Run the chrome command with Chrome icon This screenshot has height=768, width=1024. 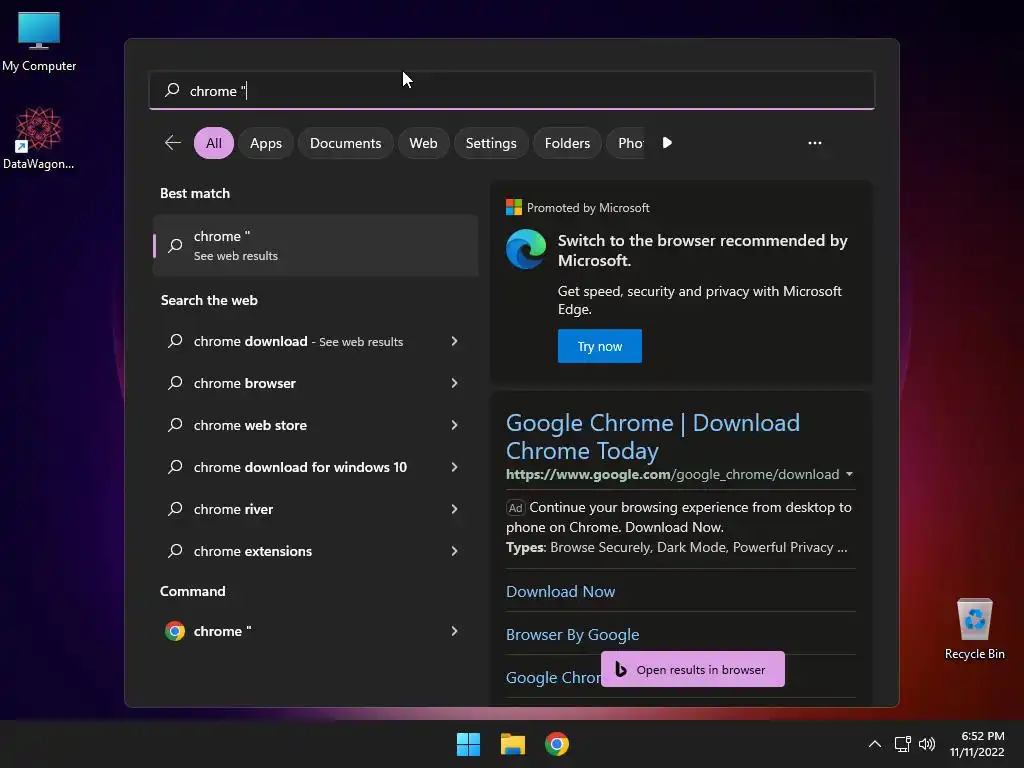(x=222, y=631)
